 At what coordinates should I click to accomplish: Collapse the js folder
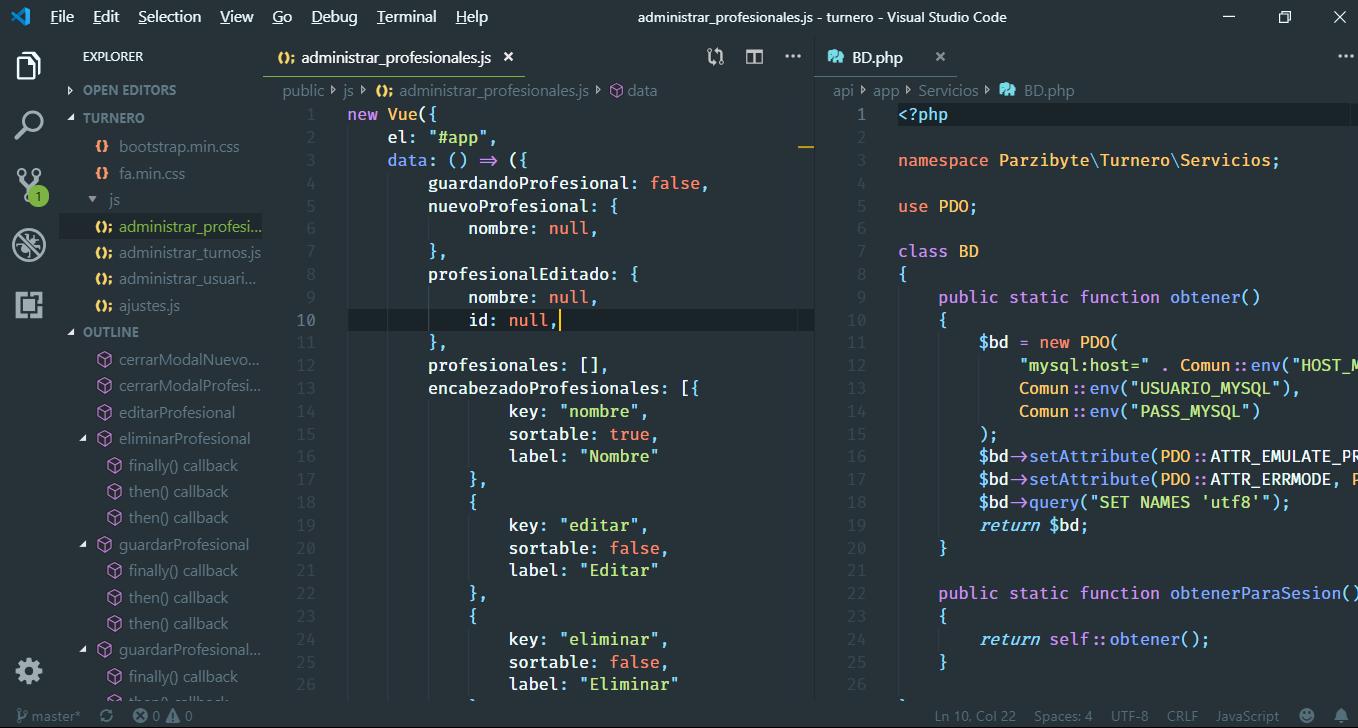coord(113,199)
